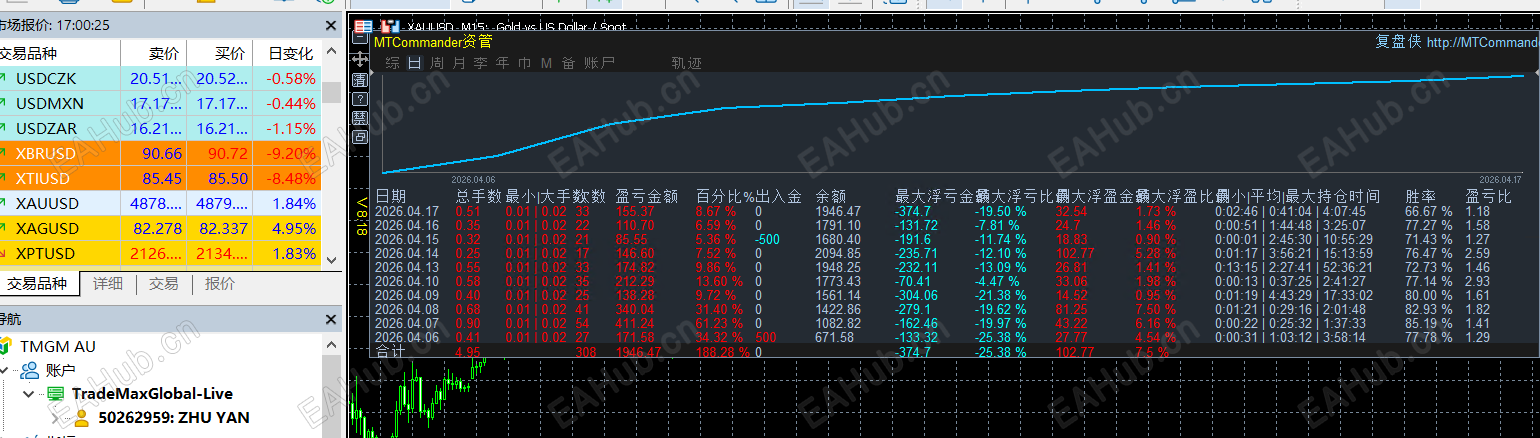Switch to the 季 quarterly tab

click(x=481, y=62)
